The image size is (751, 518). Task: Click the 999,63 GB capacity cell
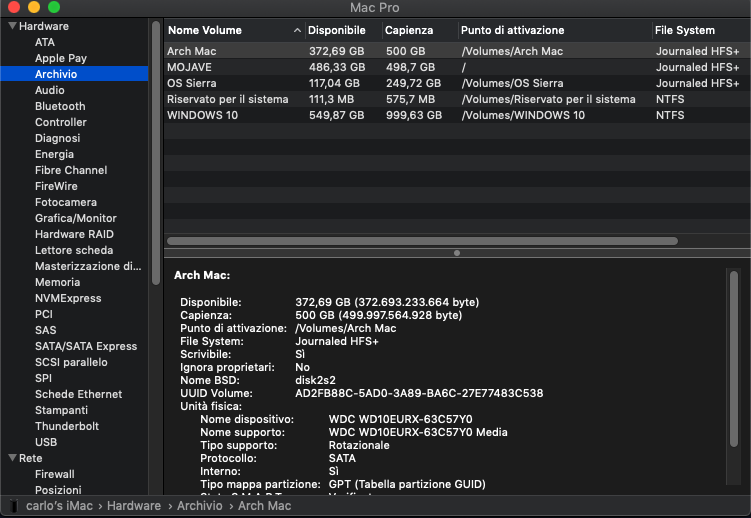click(x=414, y=115)
